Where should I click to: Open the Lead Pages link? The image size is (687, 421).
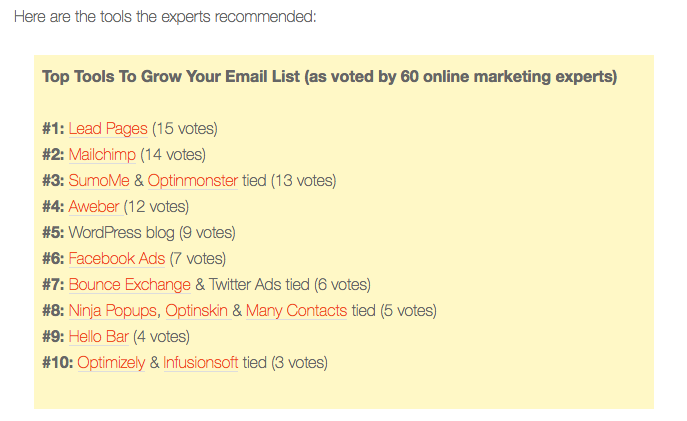point(108,129)
